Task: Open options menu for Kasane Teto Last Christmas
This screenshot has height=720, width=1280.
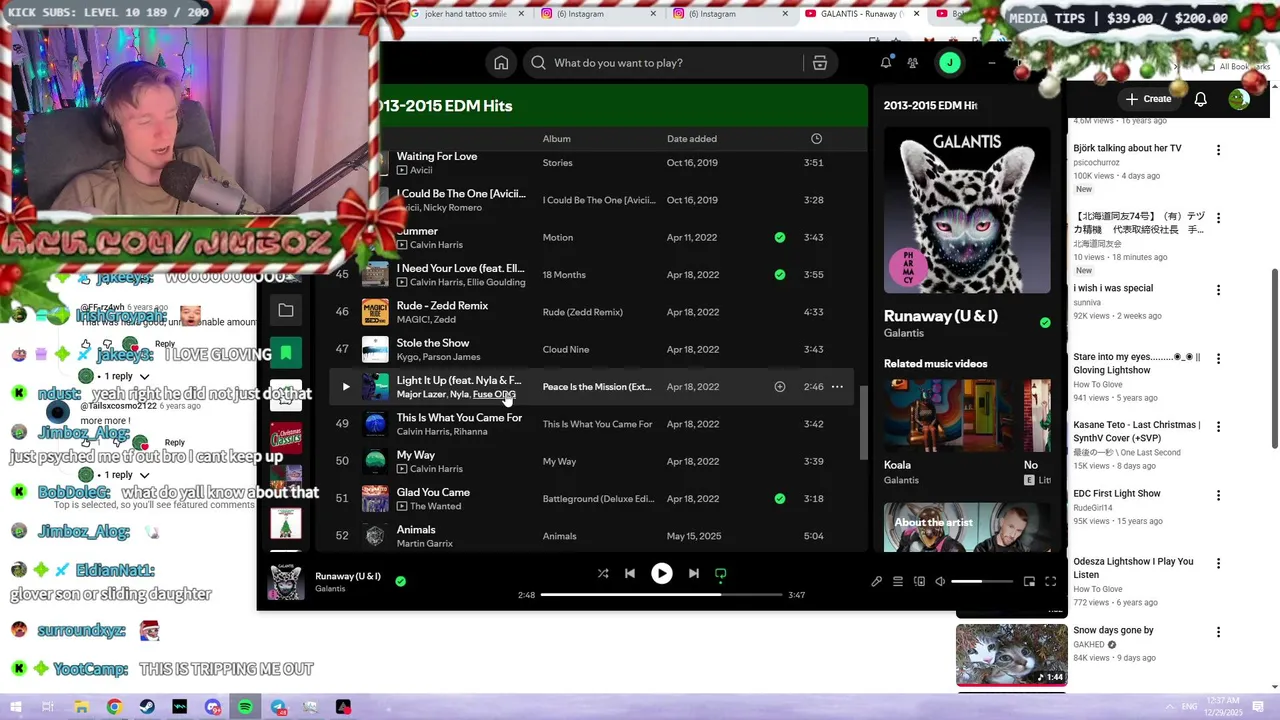Action: click(1218, 427)
